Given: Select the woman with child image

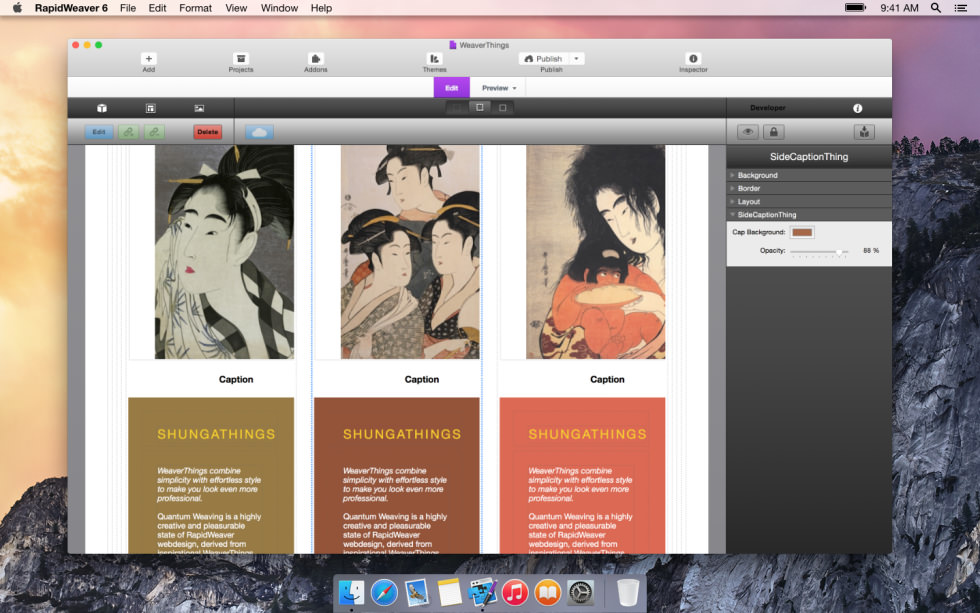Looking at the screenshot, I should (x=596, y=252).
